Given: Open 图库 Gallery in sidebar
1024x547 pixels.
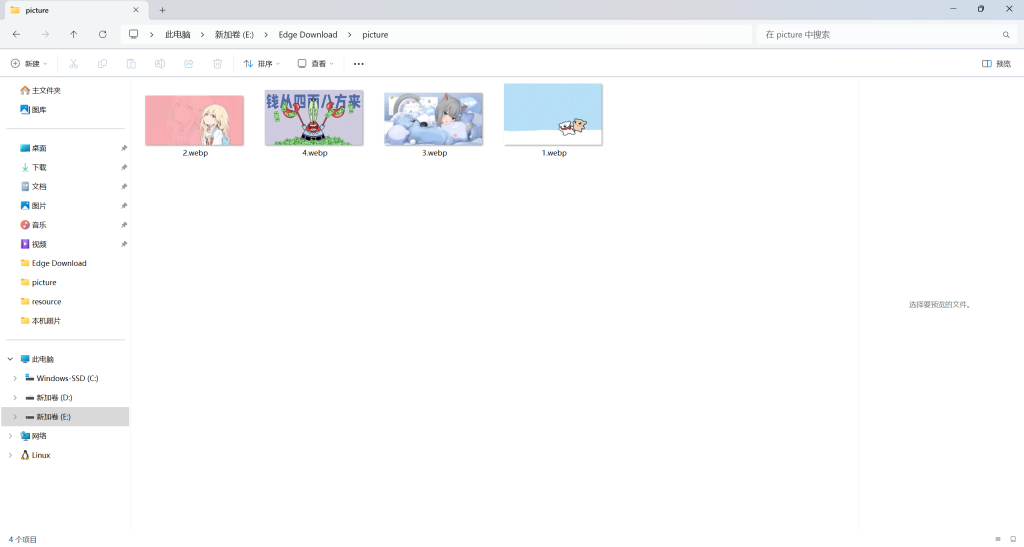Looking at the screenshot, I should point(33,110).
